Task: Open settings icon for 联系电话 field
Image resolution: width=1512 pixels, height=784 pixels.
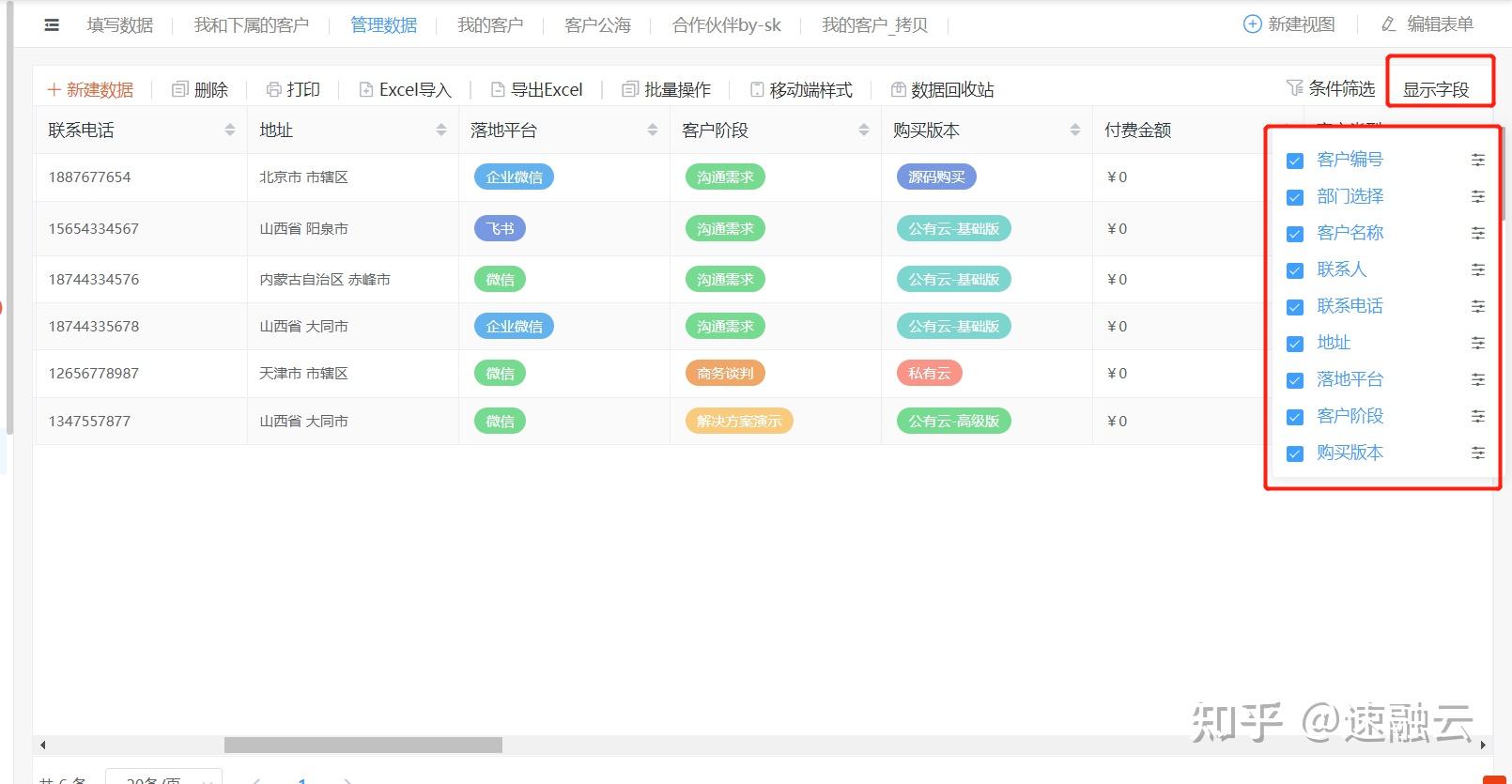Action: point(1477,306)
